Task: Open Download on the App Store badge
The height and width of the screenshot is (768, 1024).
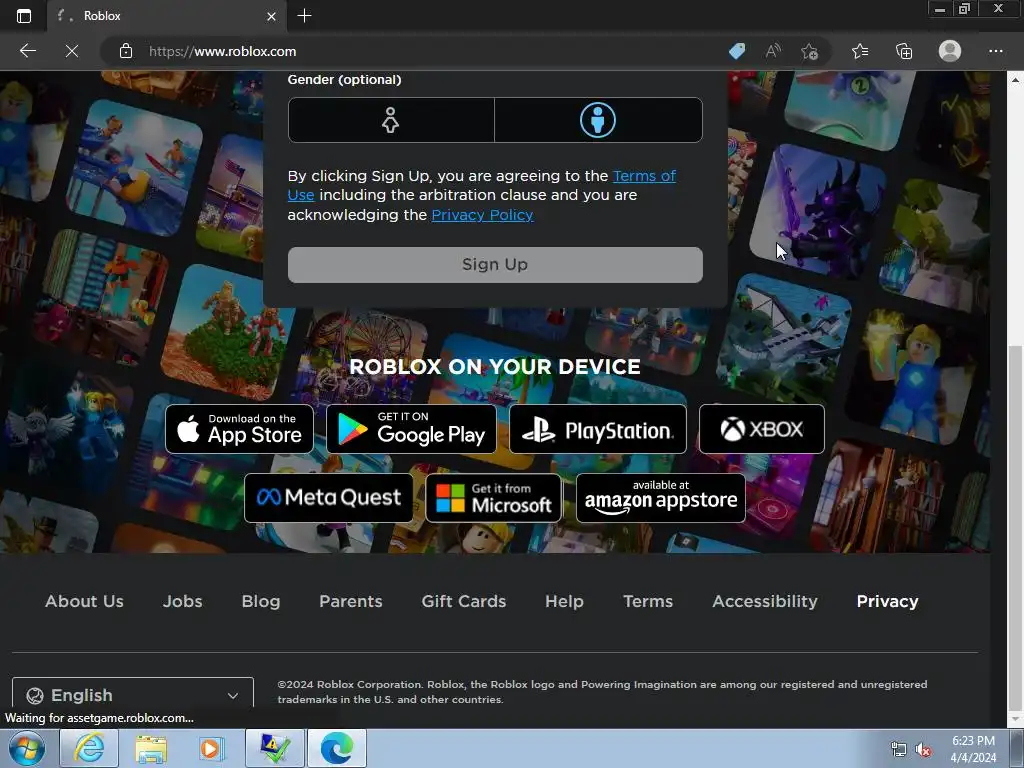Action: 239,429
